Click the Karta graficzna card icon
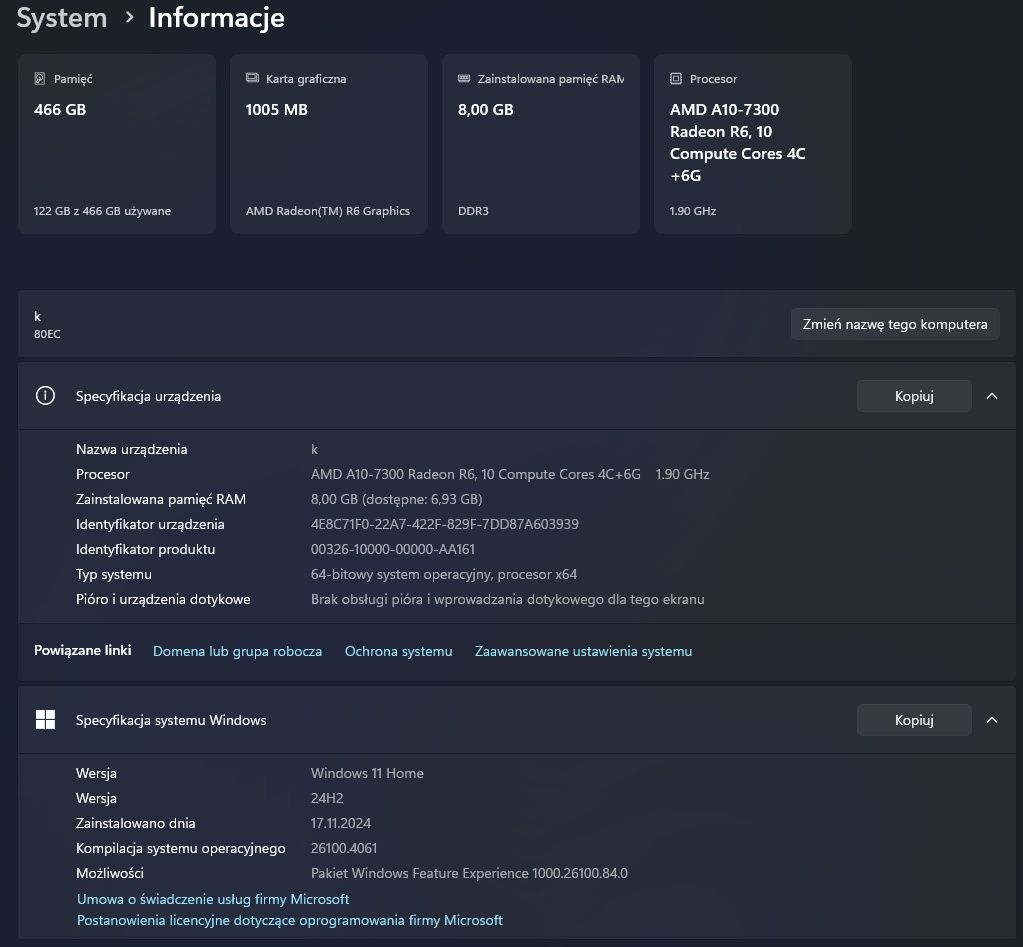The height and width of the screenshot is (947, 1023). [252, 78]
